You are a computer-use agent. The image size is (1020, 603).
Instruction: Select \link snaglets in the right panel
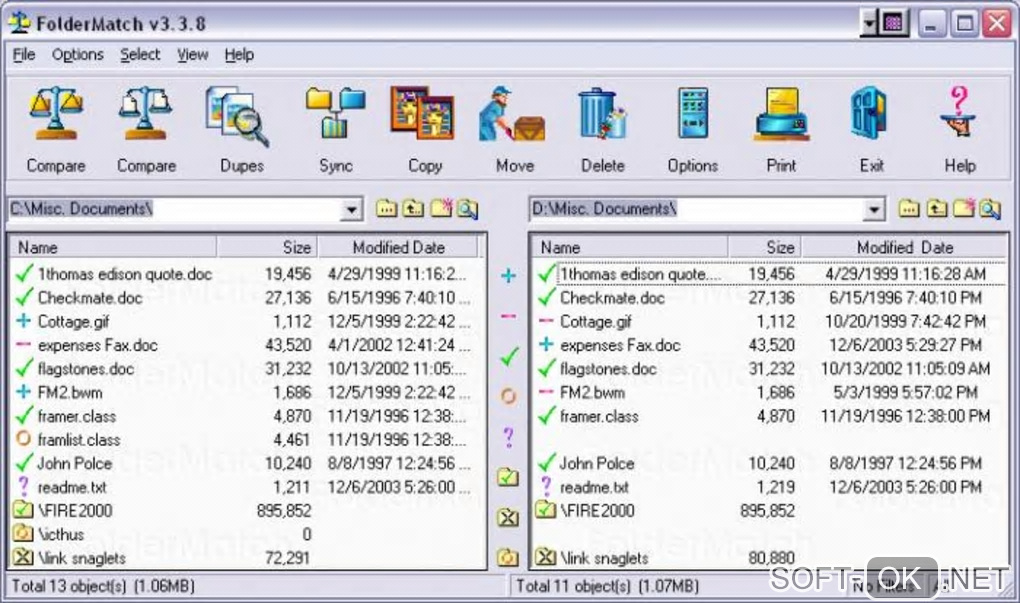pos(604,558)
